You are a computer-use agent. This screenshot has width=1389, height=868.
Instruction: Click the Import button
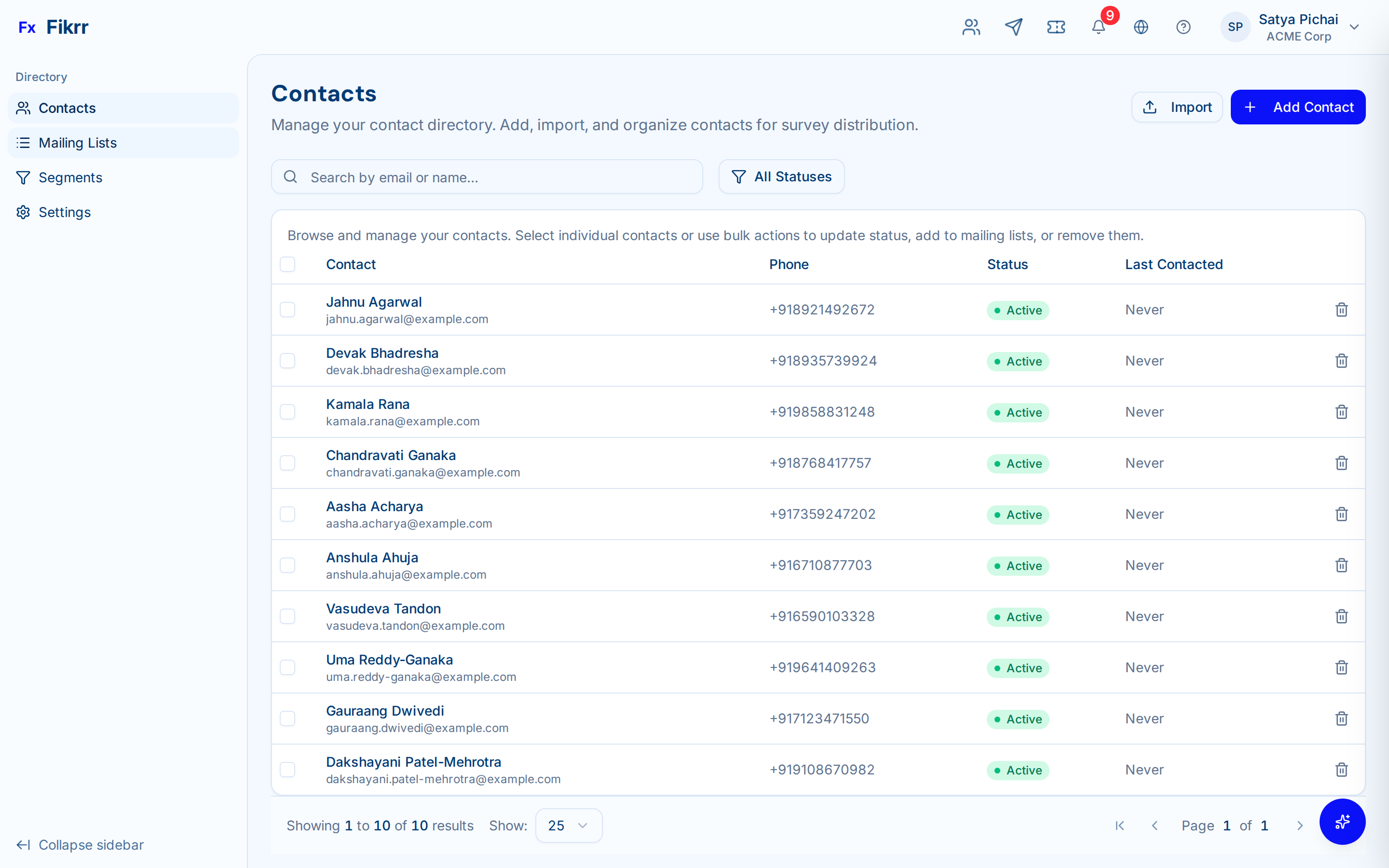pos(1177,107)
